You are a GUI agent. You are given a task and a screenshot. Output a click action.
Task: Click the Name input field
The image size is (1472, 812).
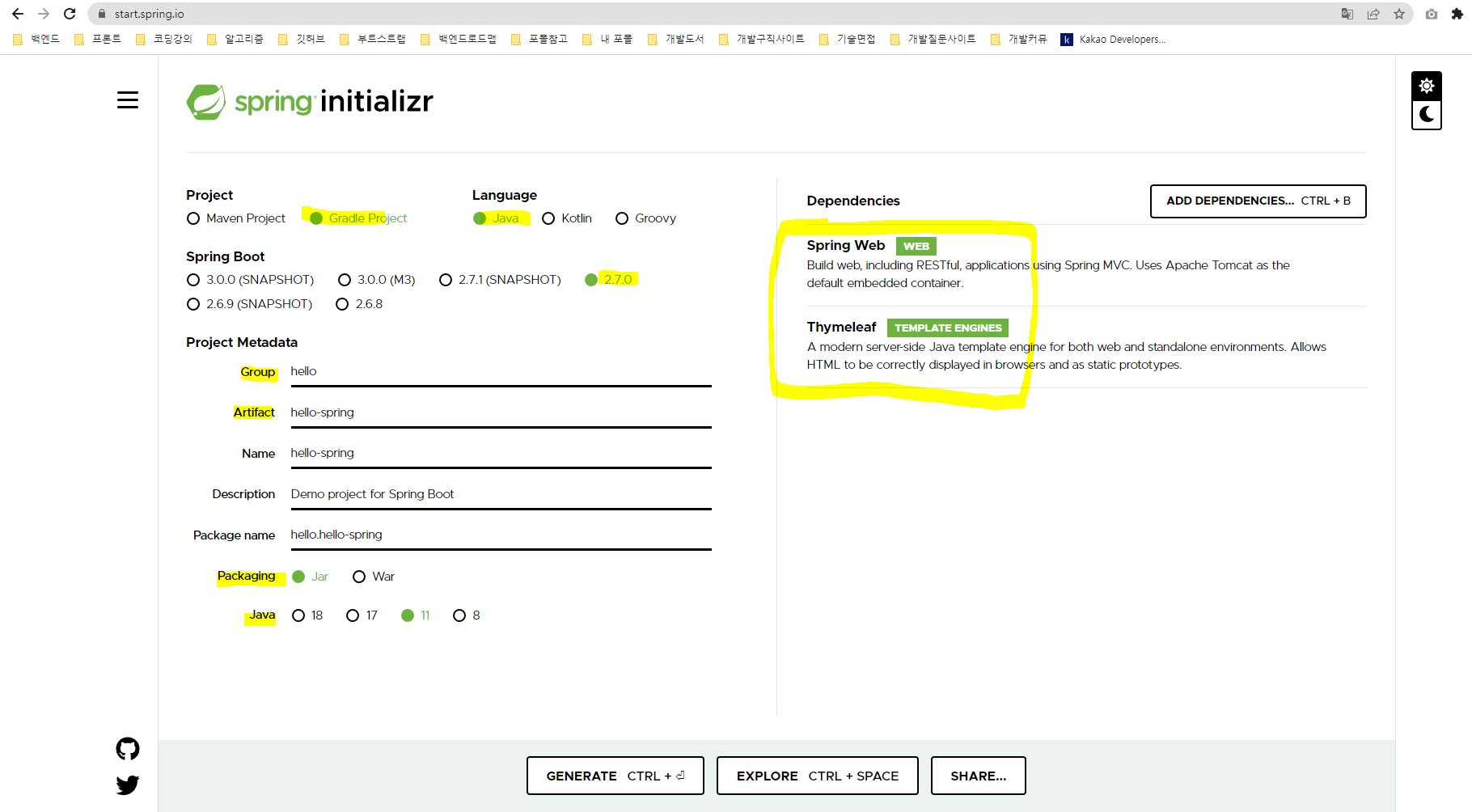click(x=501, y=453)
